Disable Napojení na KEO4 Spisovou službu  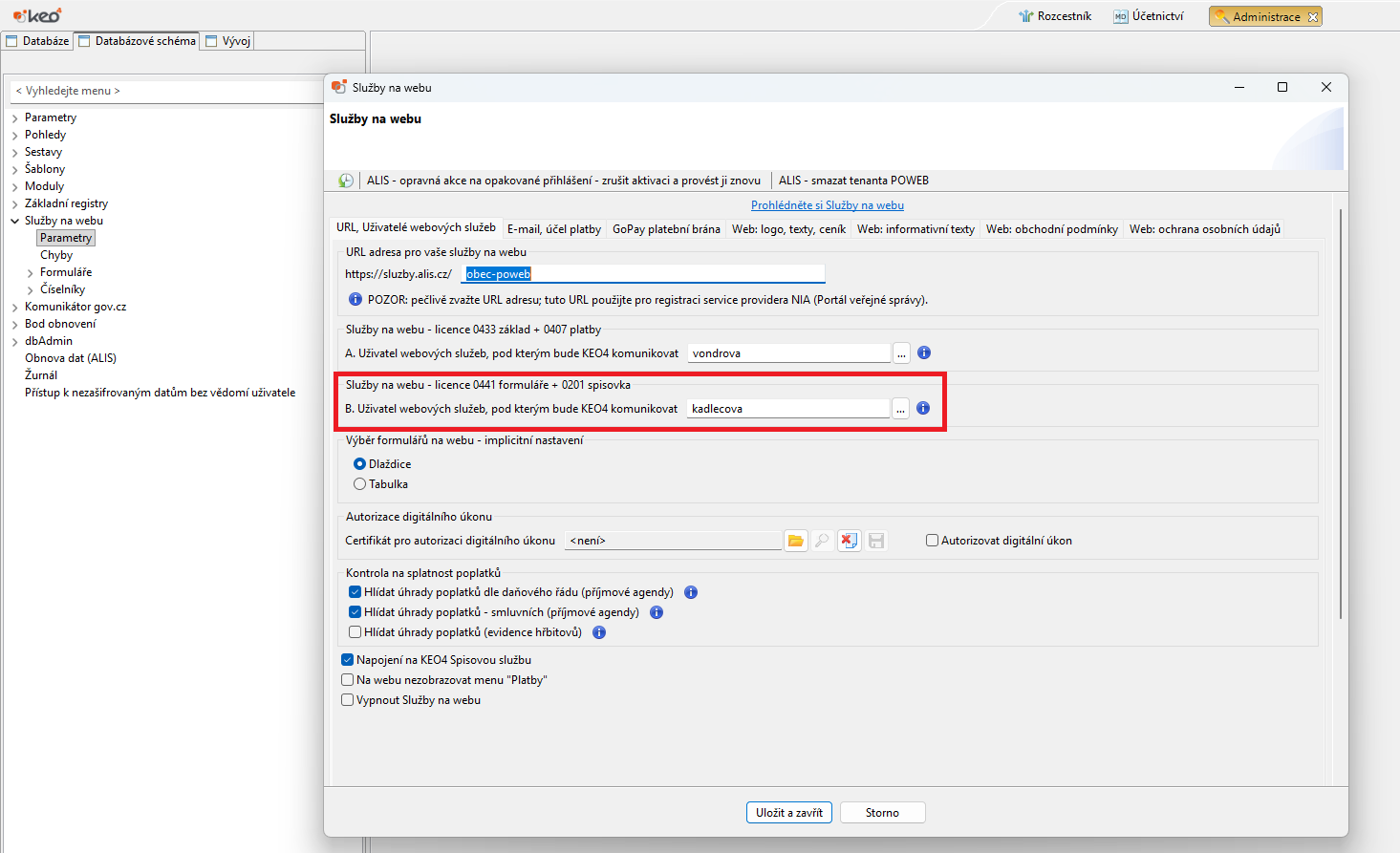pos(348,659)
